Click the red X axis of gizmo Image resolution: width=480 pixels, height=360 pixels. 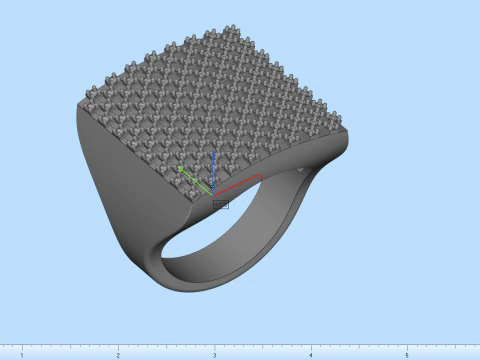point(238,185)
